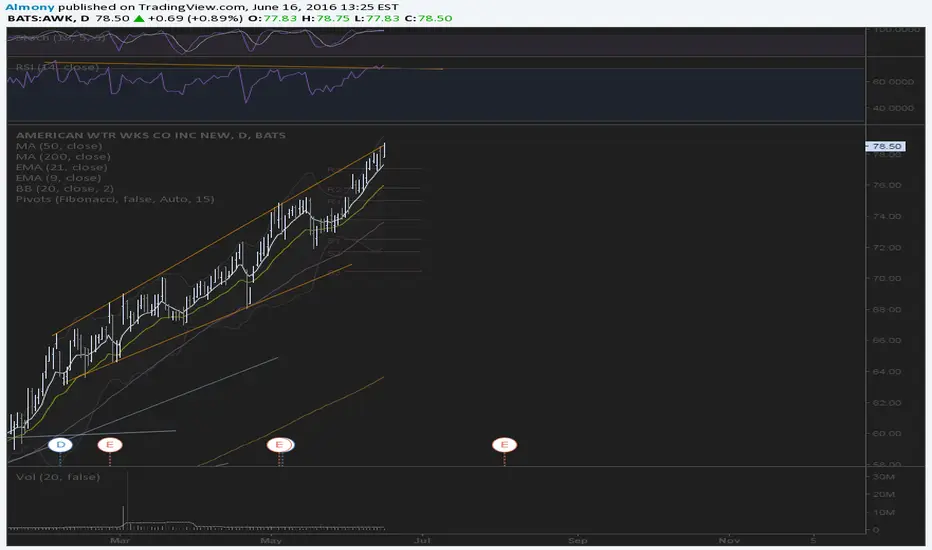Select the MA (50, close) indicator label

(59, 146)
